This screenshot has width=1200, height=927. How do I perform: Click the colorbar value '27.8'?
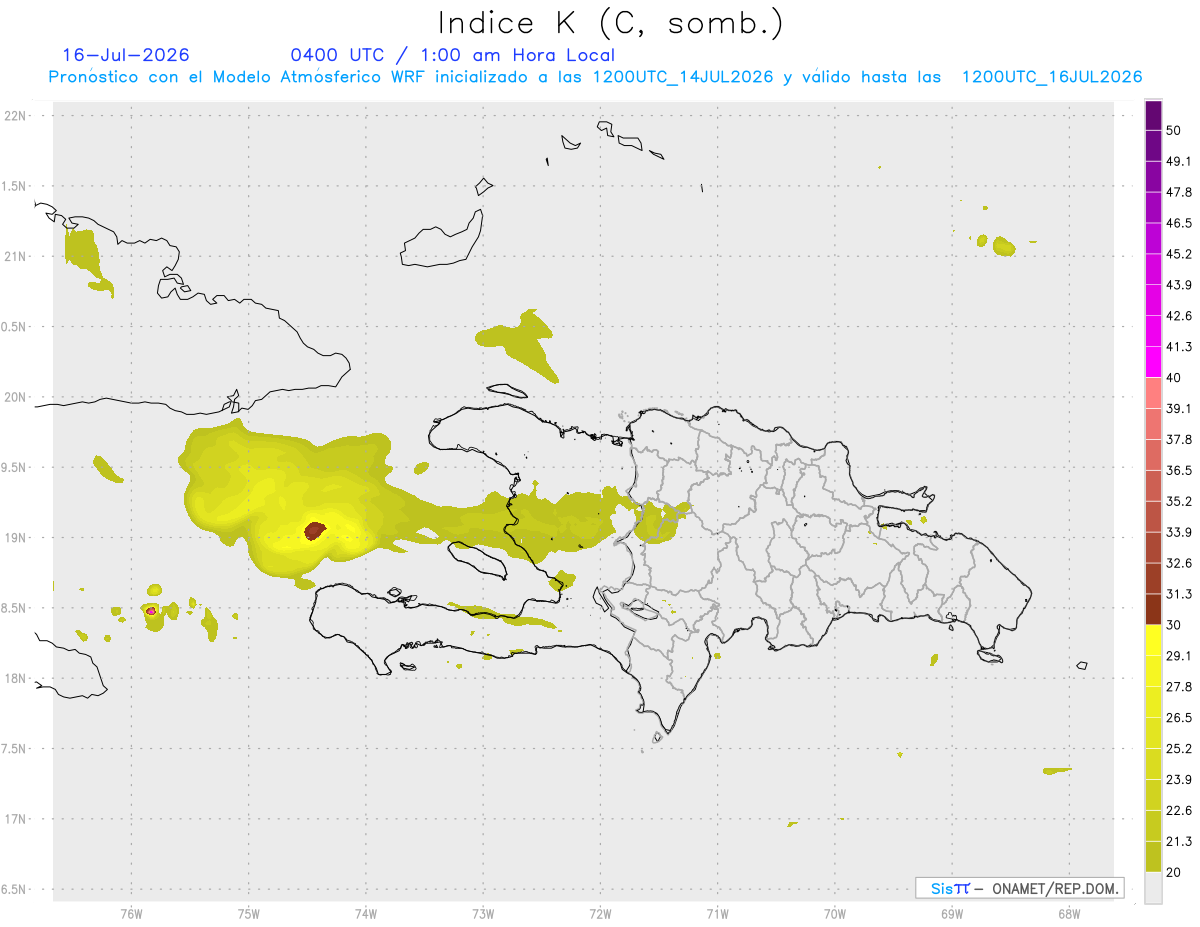1179,687
